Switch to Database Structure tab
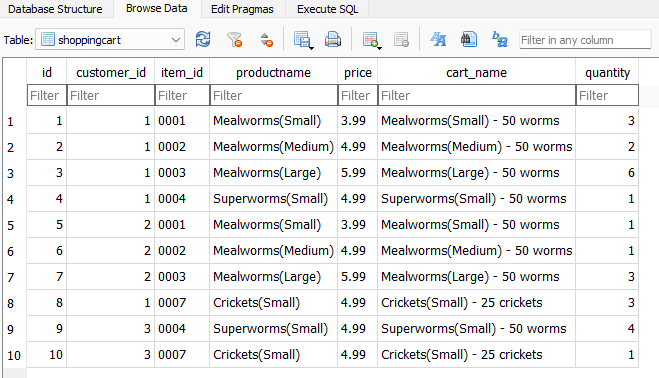659x378 pixels. tap(55, 9)
